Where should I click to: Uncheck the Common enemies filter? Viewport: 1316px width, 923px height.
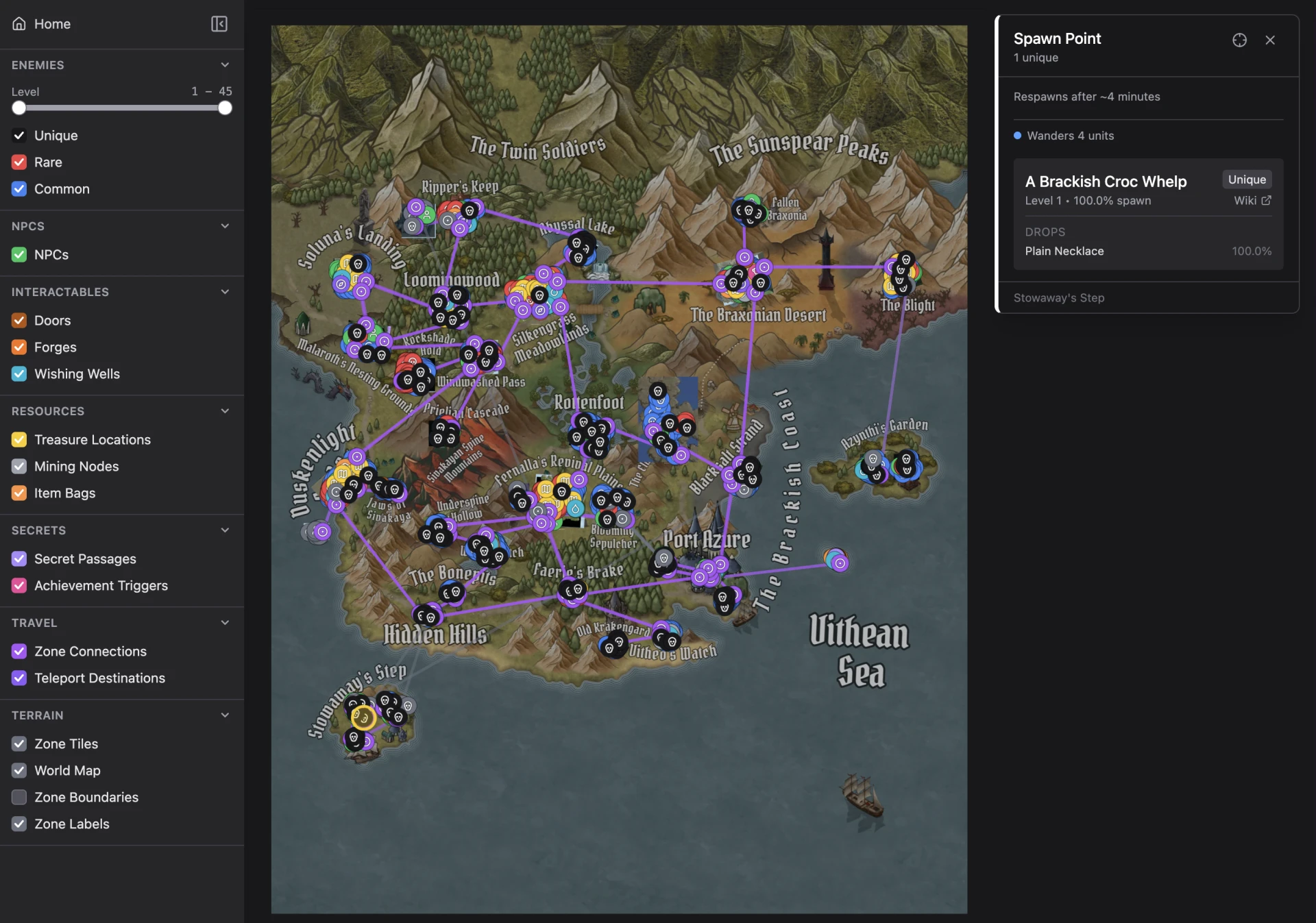tap(19, 189)
